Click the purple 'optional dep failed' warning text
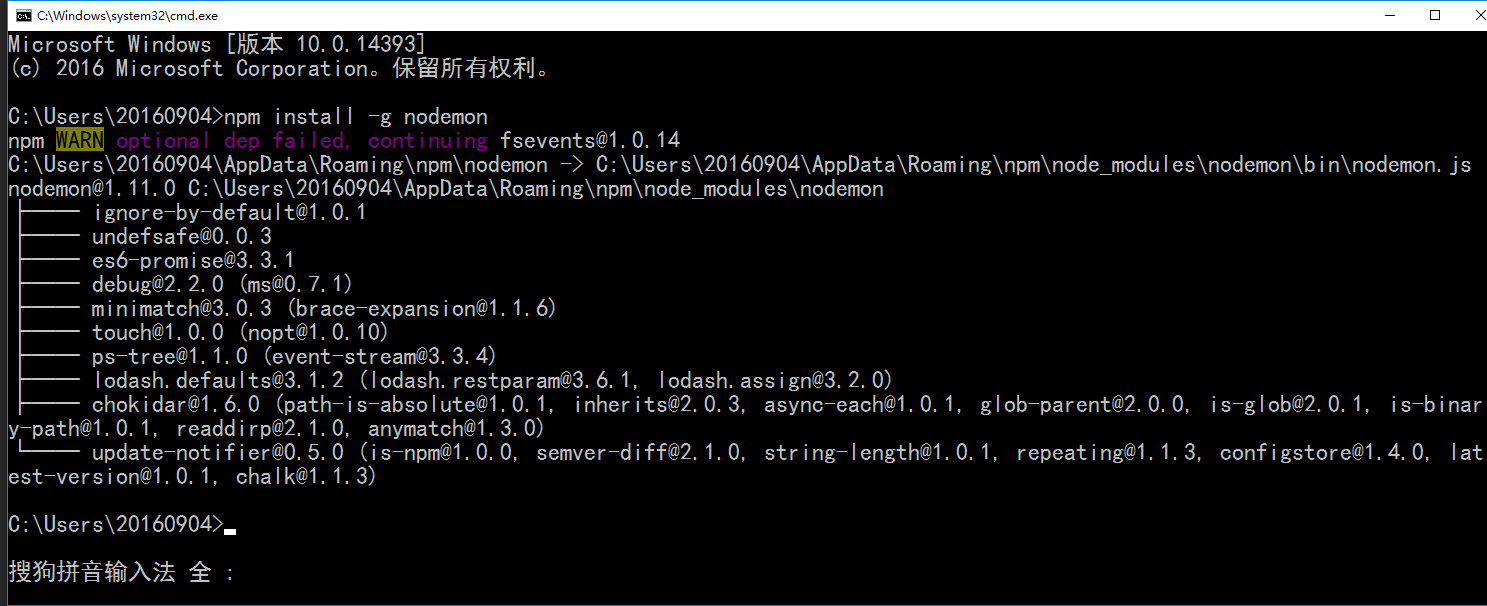Screen dimensions: 1487x606 (231, 141)
